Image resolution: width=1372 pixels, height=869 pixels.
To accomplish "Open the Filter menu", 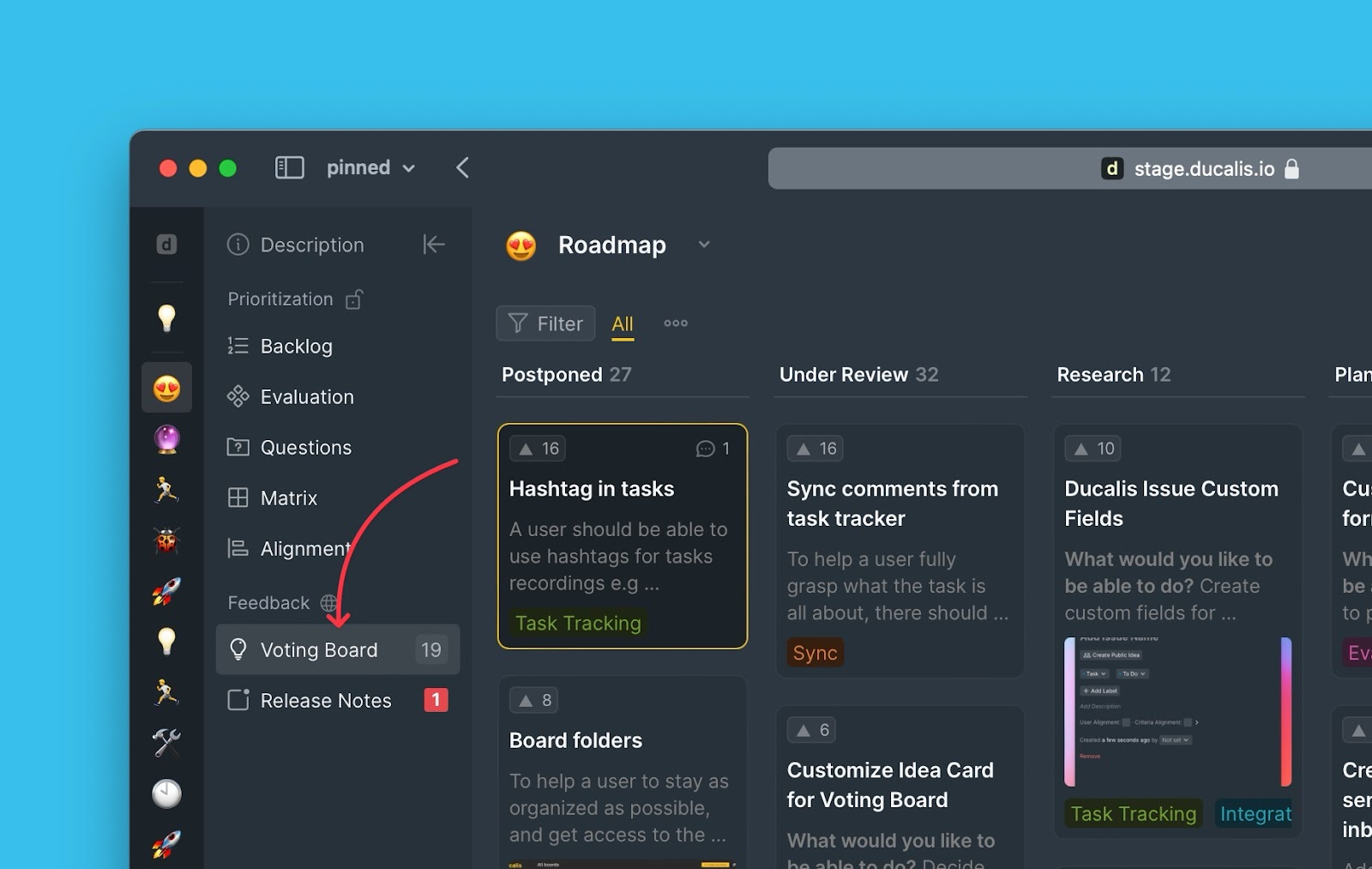I will [545, 323].
